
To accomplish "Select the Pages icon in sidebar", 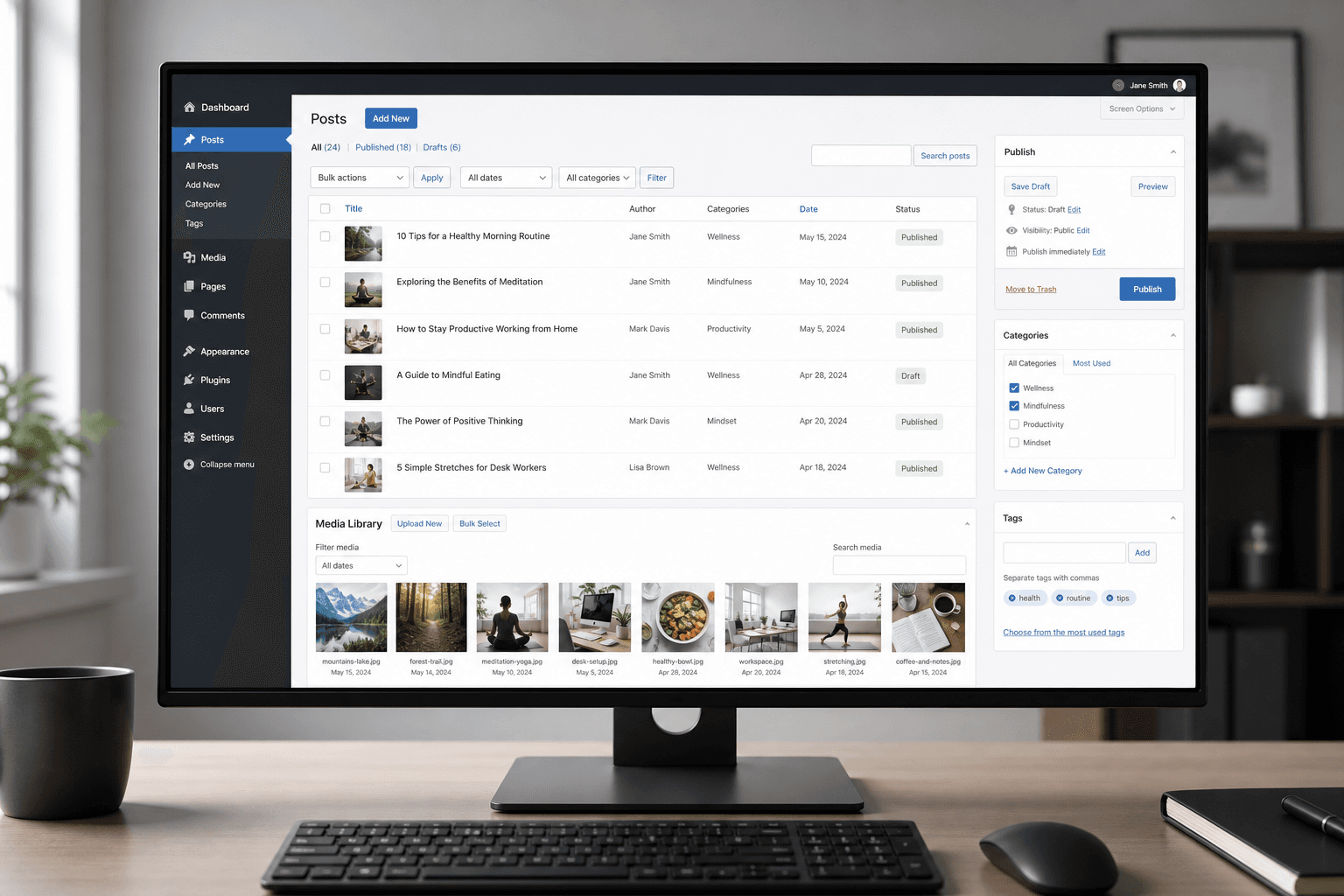I will (x=189, y=286).
